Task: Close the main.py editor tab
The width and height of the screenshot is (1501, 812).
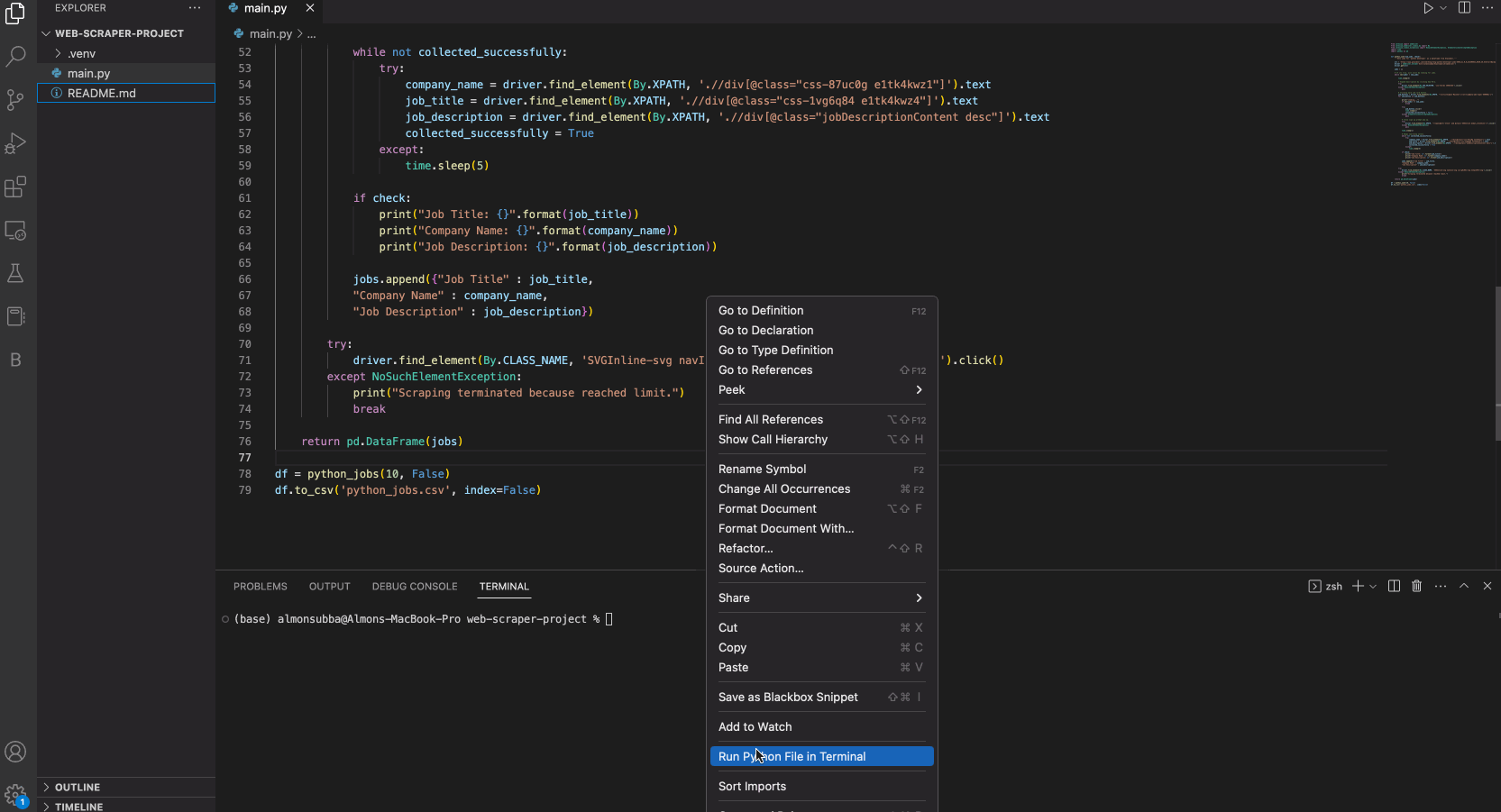Action: click(x=310, y=8)
